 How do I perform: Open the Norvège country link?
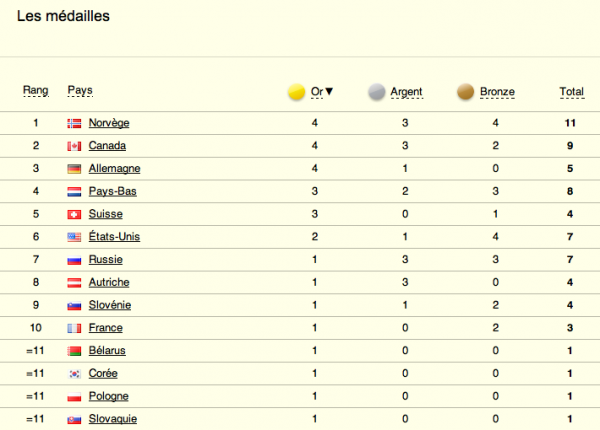(109, 123)
